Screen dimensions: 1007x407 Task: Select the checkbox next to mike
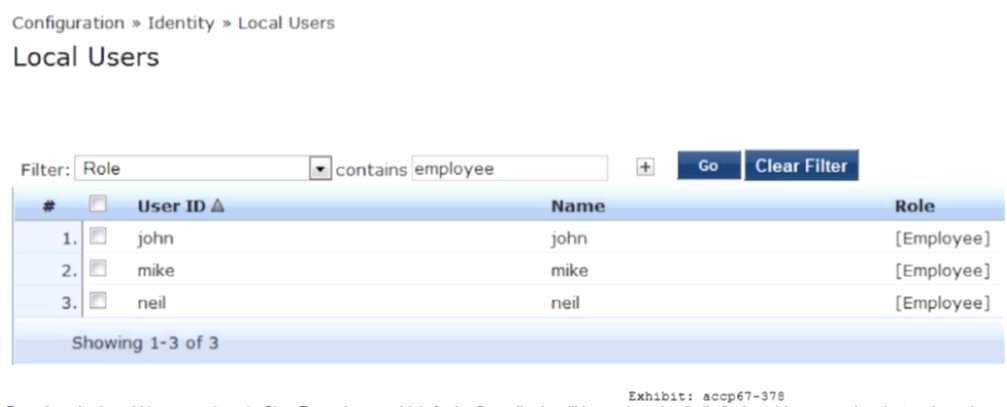coord(98,270)
